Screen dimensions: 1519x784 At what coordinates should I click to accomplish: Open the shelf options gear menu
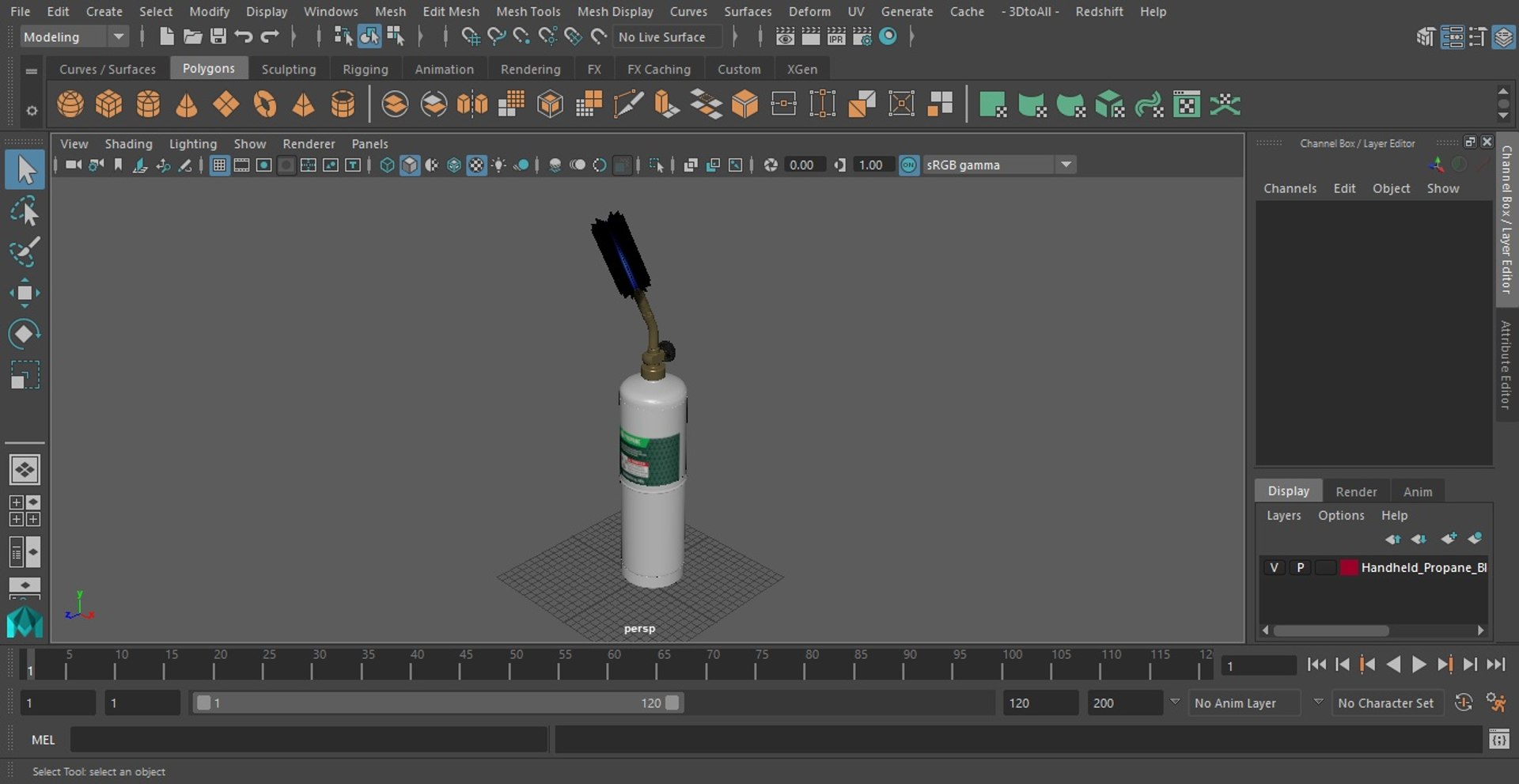[x=32, y=110]
